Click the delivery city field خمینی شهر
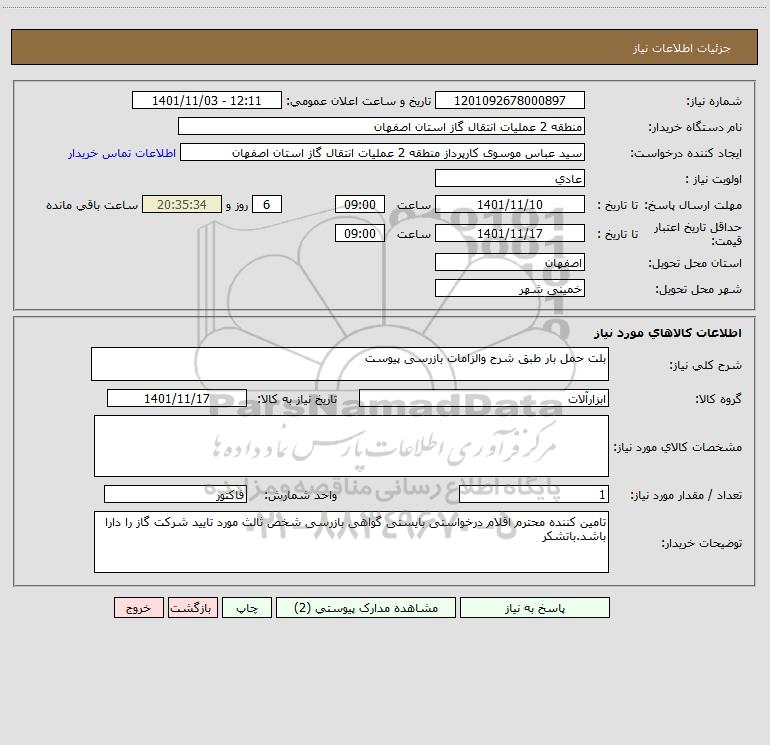Screen dimensions: 770x745 pos(510,288)
